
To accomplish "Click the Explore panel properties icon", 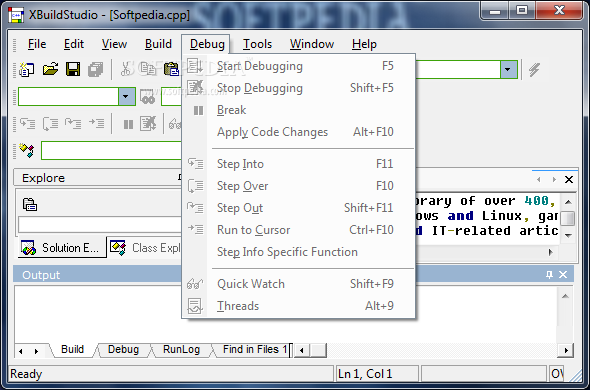I will tap(30, 204).
